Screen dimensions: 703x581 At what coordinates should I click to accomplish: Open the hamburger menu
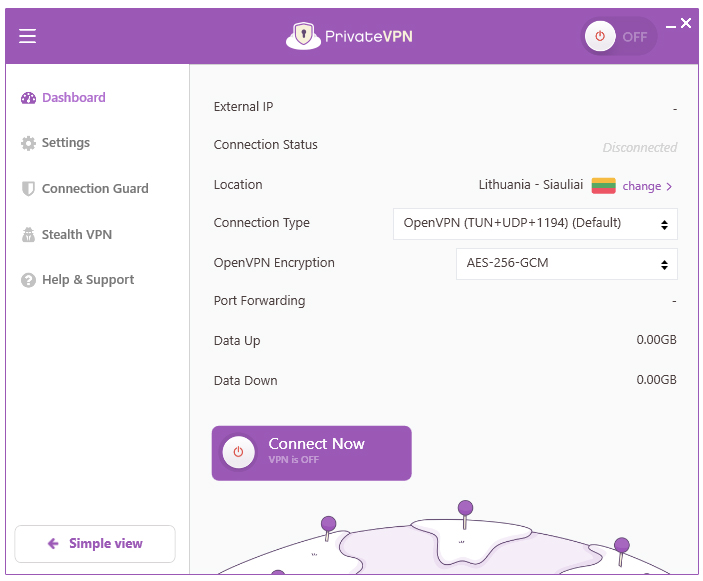click(x=27, y=36)
